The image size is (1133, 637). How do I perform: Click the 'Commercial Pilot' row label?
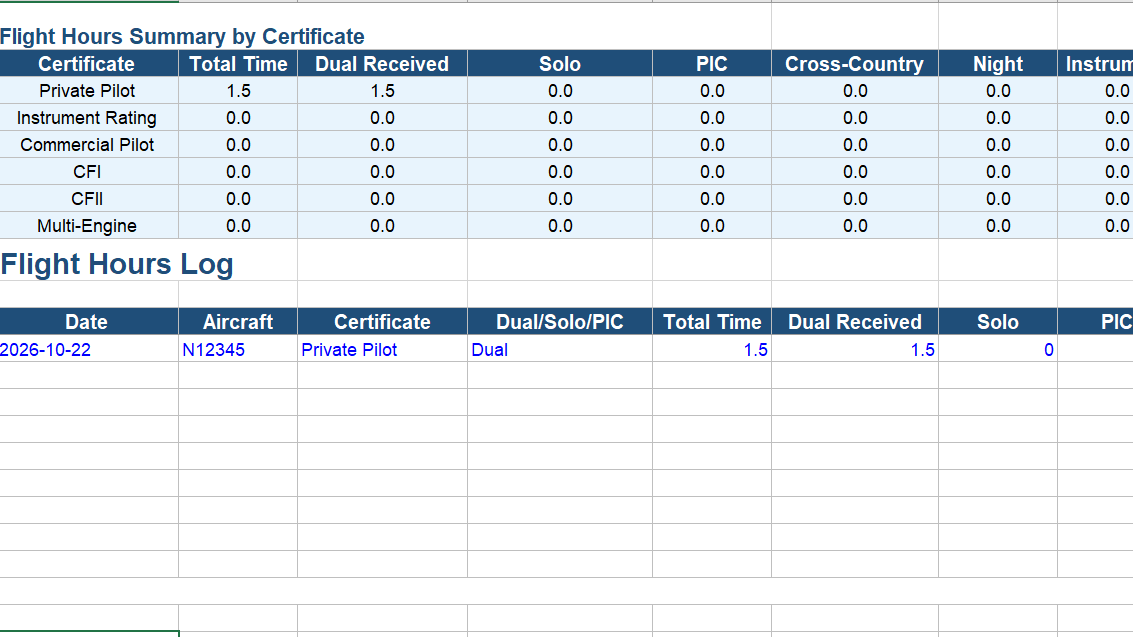pyautogui.click(x=87, y=144)
